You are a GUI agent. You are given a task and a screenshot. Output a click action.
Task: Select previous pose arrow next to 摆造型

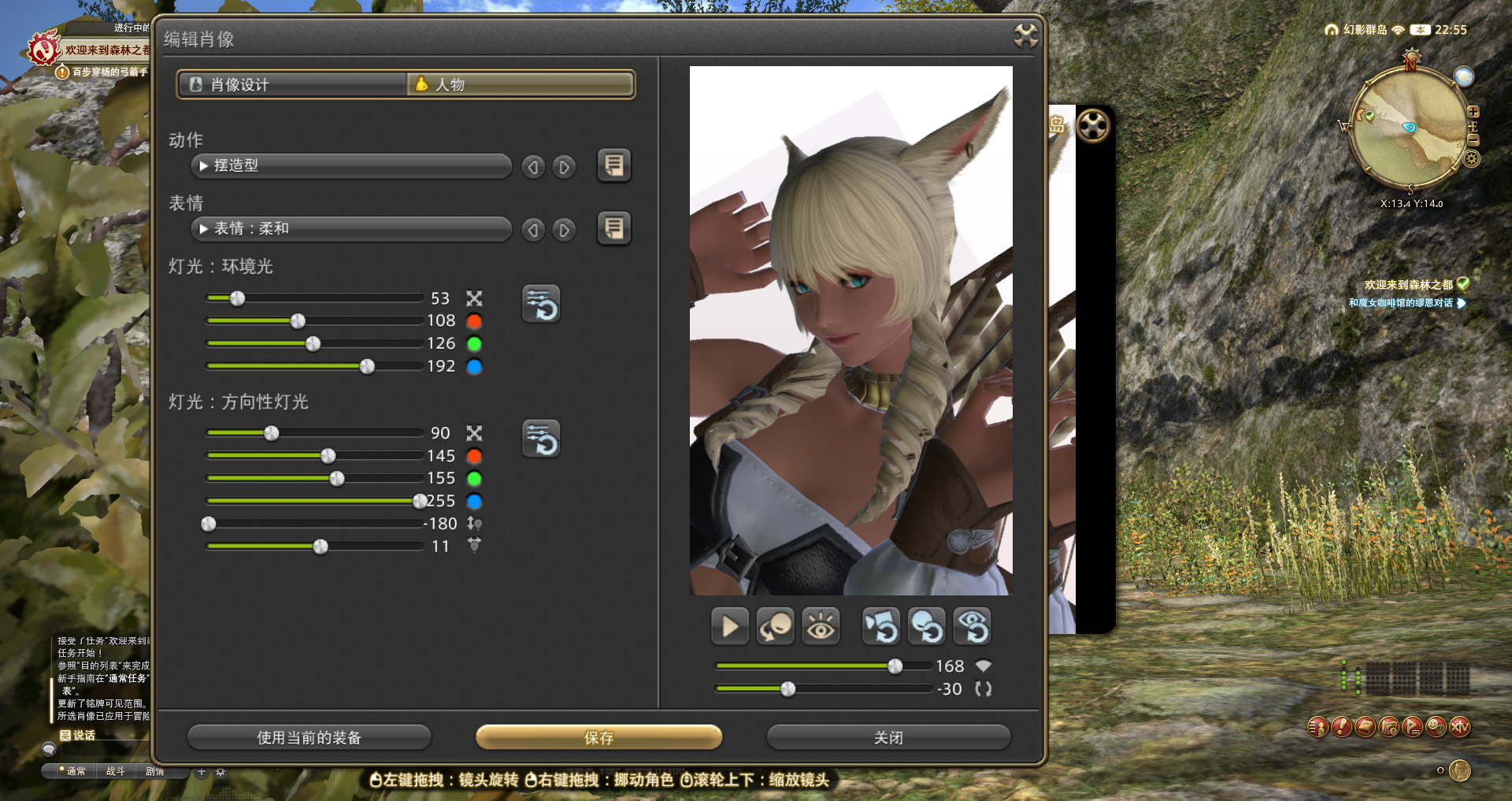pyautogui.click(x=533, y=167)
